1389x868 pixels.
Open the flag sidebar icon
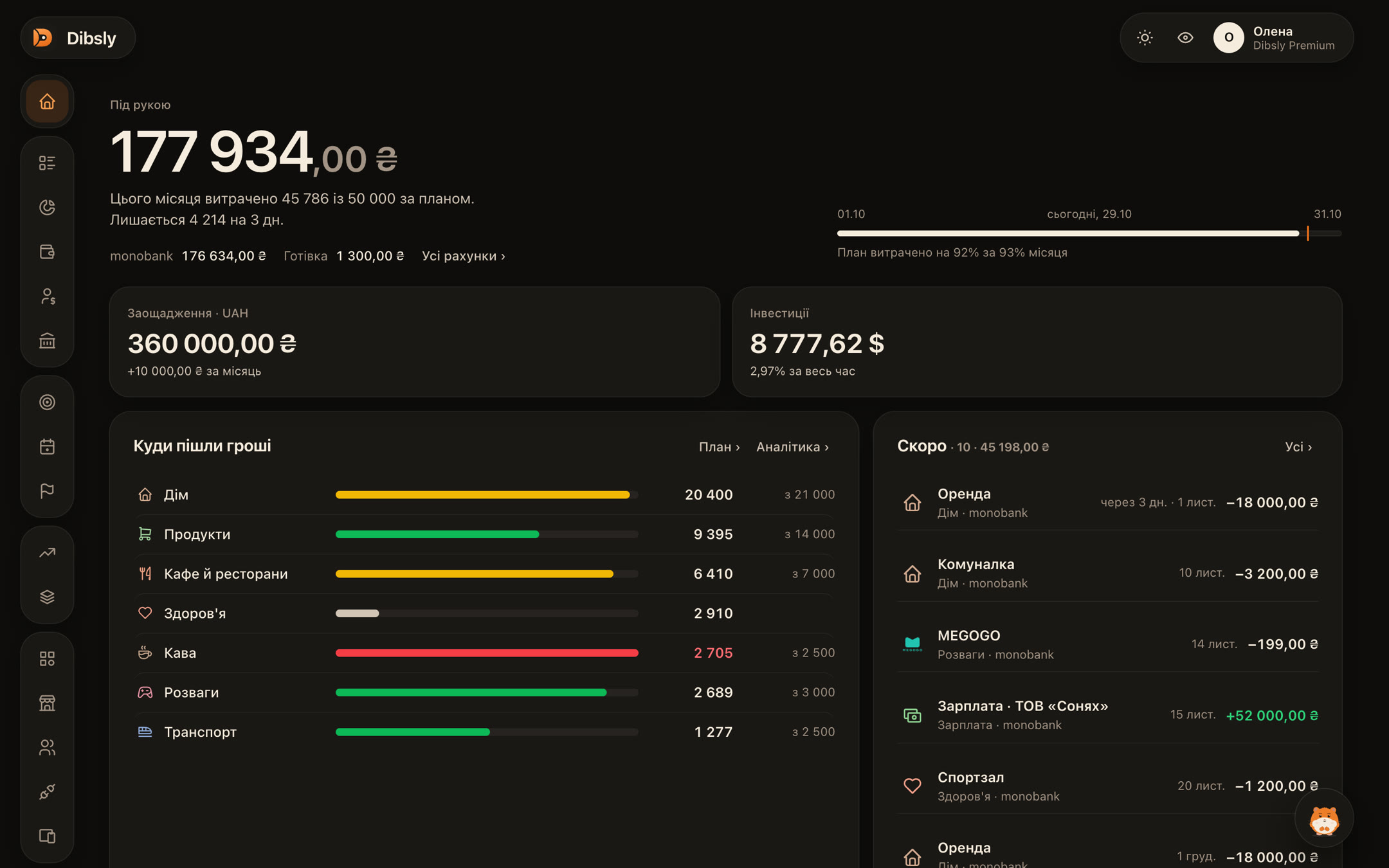[47, 491]
